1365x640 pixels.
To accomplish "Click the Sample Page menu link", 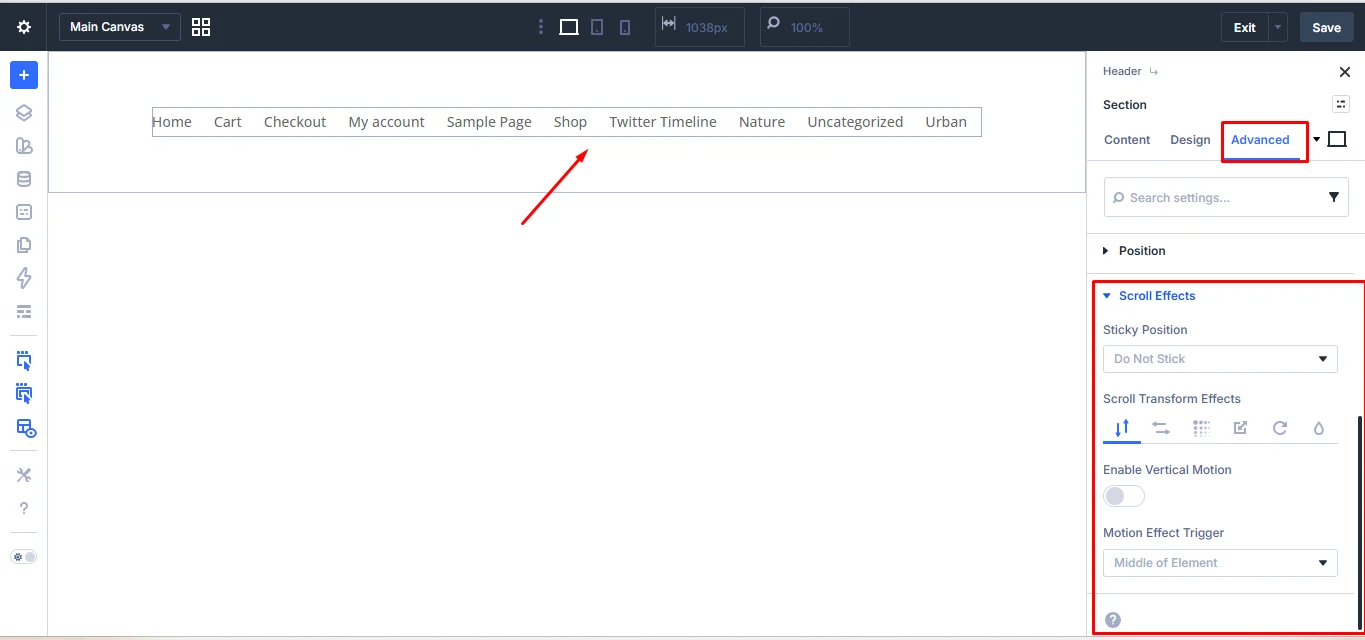I will coord(489,122).
